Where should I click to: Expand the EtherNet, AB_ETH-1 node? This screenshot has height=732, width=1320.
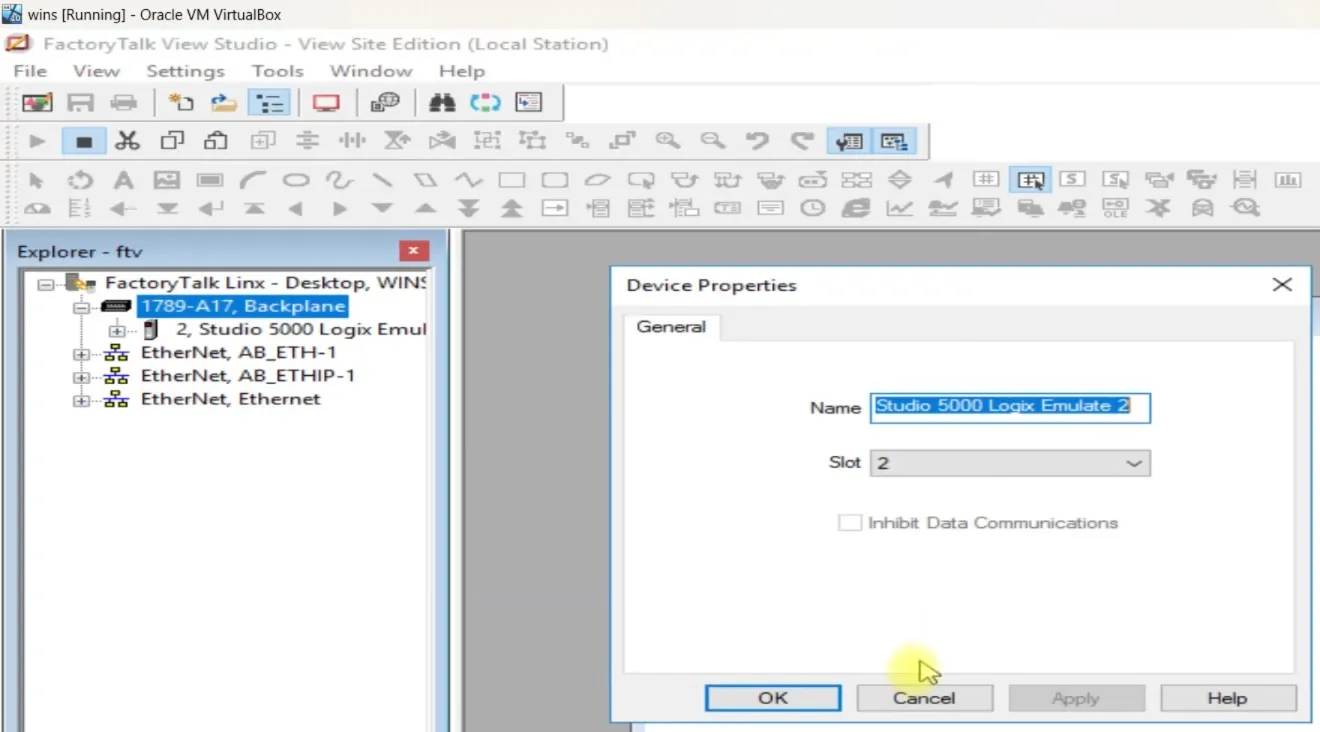click(81, 353)
